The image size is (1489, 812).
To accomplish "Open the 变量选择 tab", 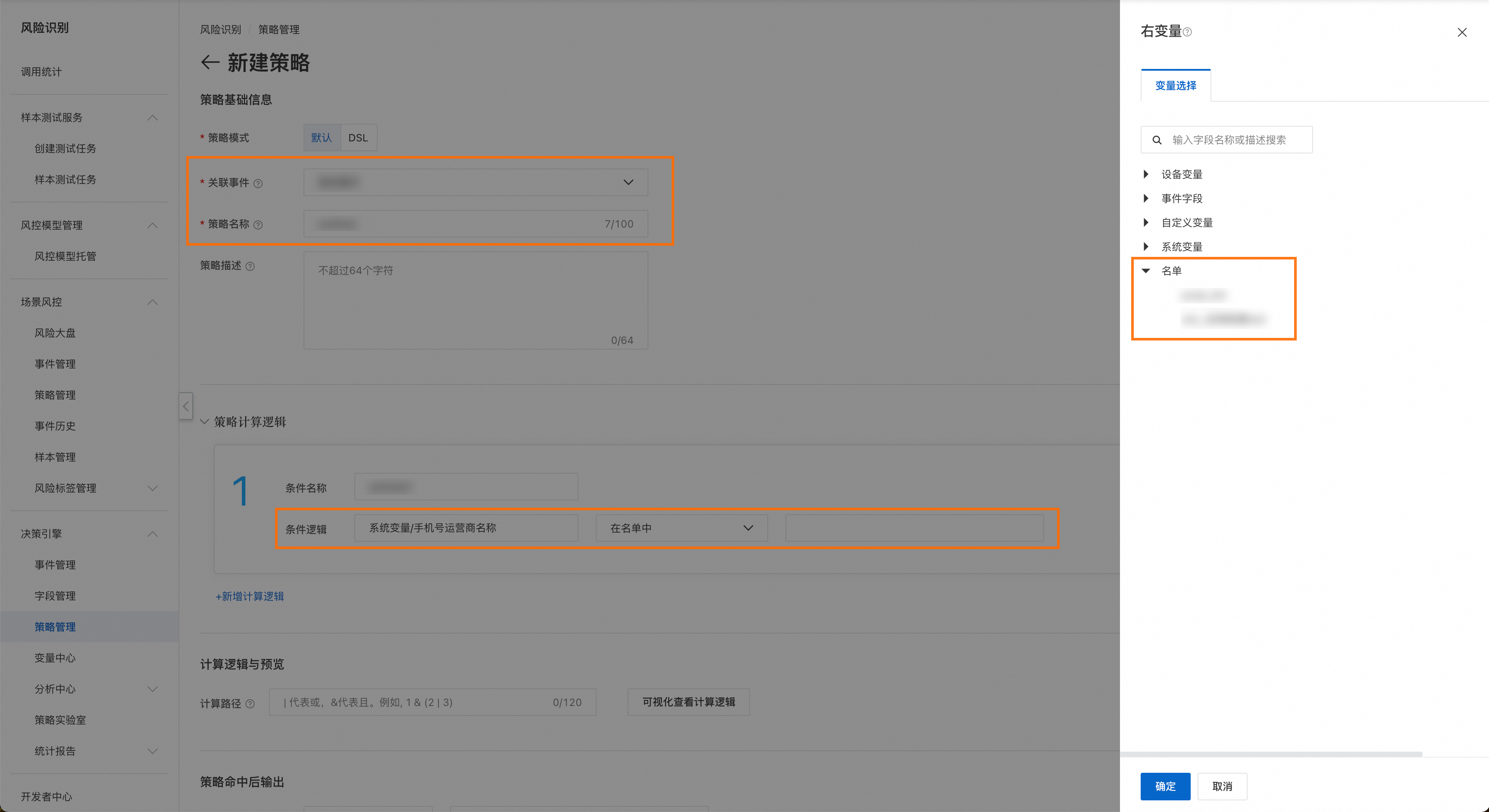I will pos(1175,85).
